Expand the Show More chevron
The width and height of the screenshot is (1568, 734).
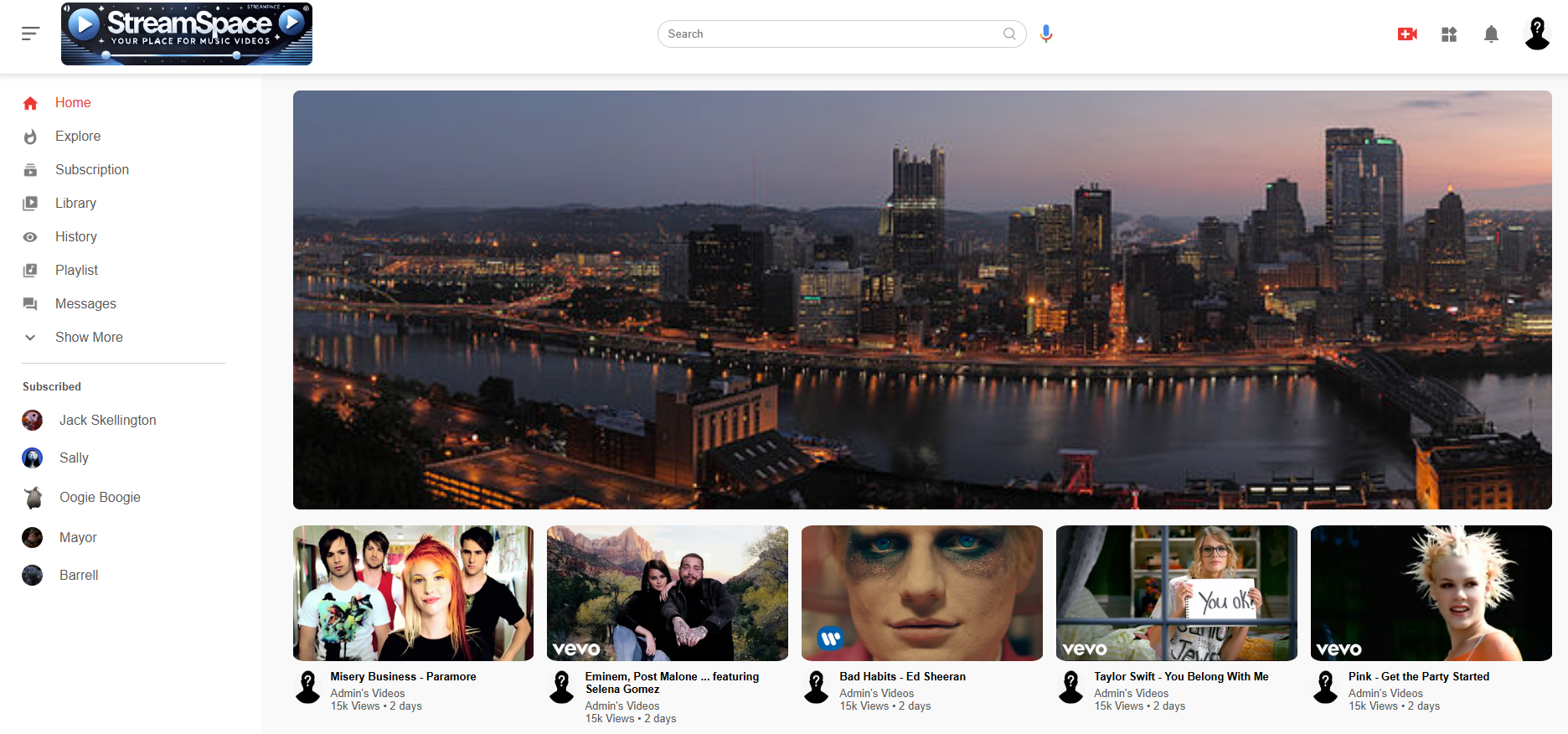pos(30,338)
